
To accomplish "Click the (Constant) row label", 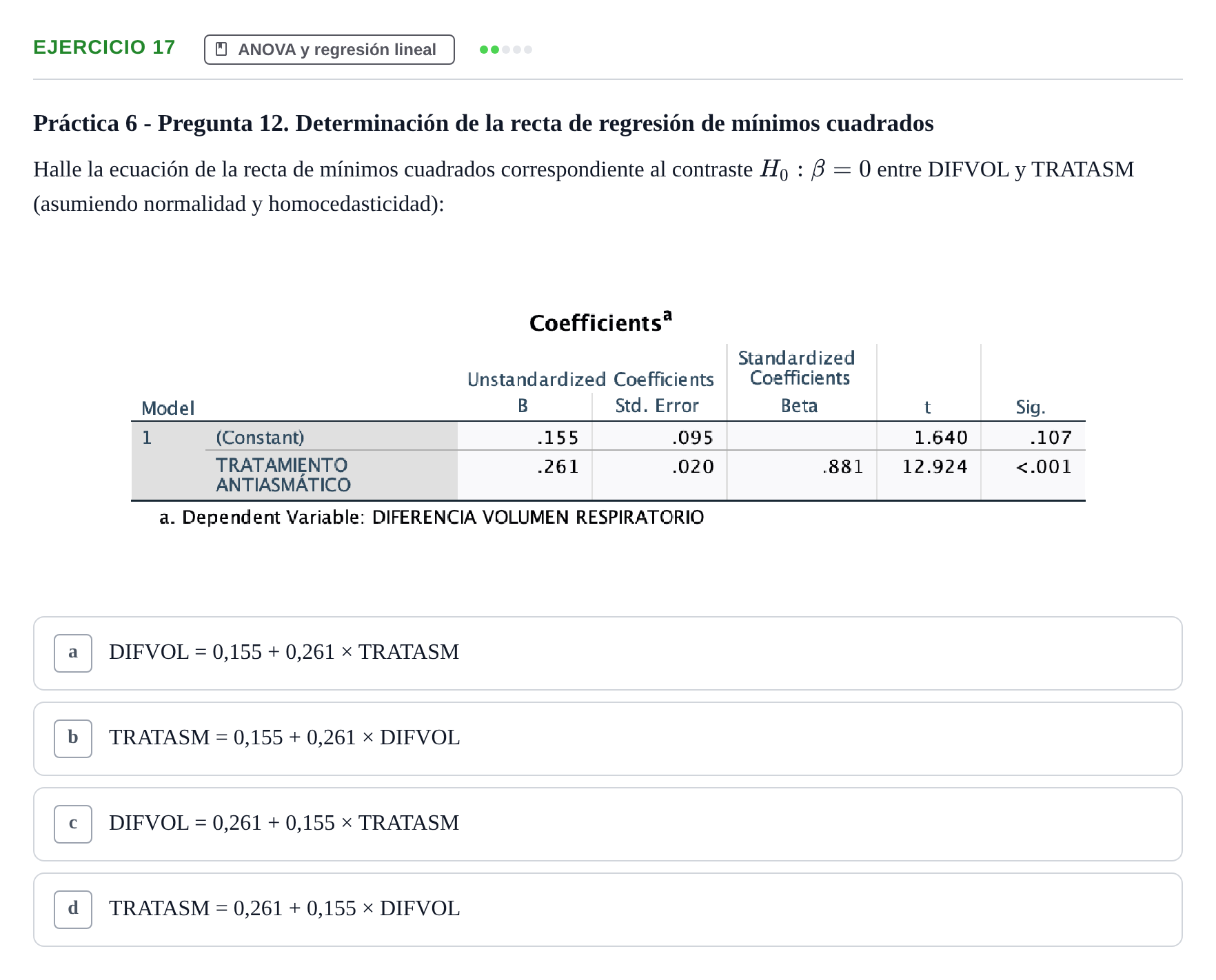I will pyautogui.click(x=260, y=438).
